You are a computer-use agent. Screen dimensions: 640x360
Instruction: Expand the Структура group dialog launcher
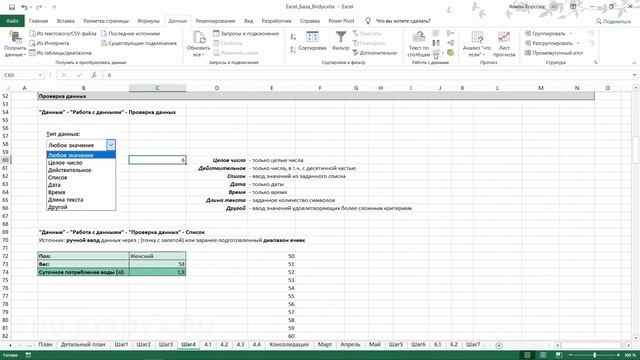pos(596,62)
